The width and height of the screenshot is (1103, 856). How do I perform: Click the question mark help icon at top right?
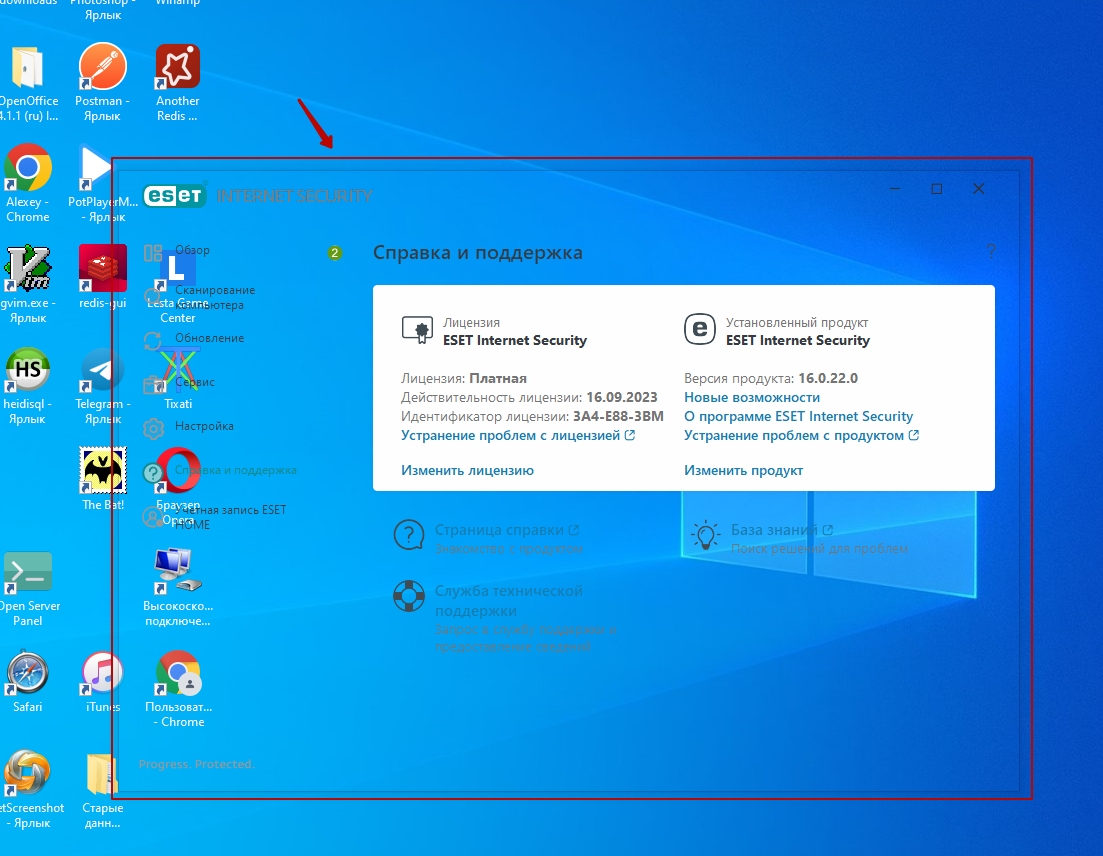pyautogui.click(x=990, y=250)
